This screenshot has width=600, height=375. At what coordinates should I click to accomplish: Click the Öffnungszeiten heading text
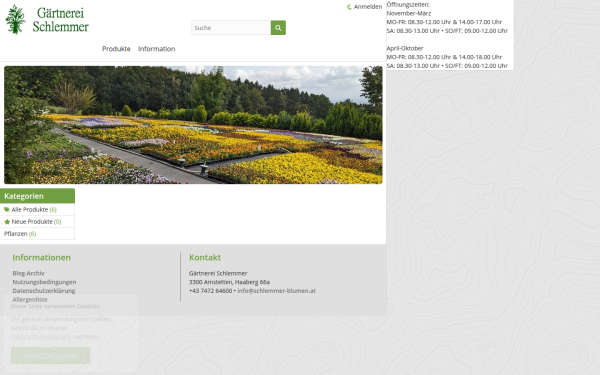(408, 5)
